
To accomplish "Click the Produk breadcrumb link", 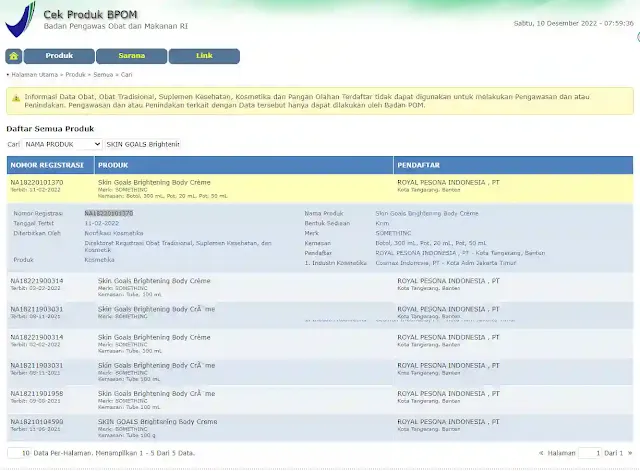I will point(76,75).
